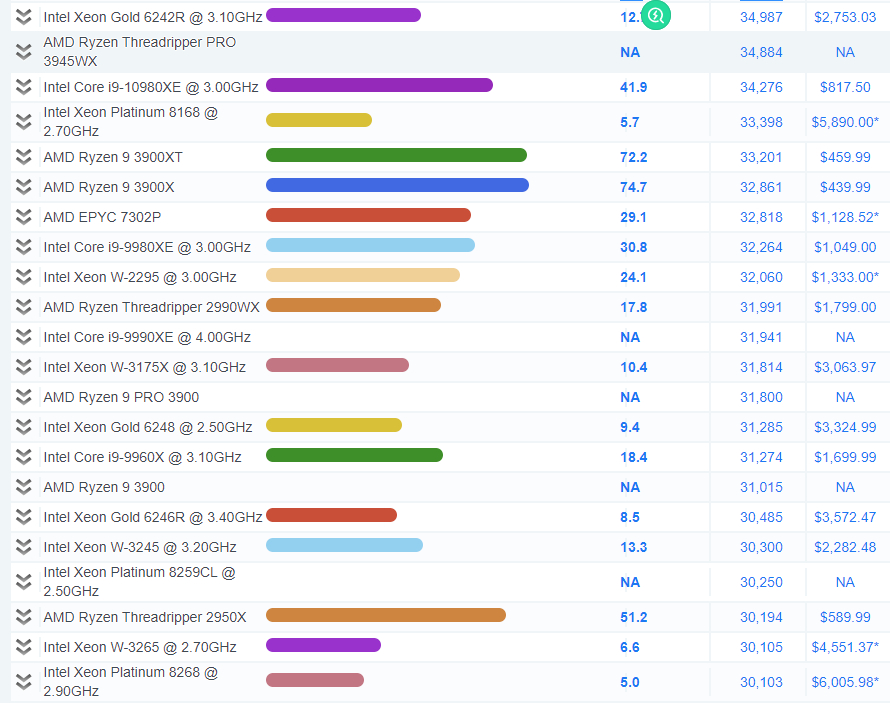Click CPU mark 31,941
This screenshot has height=703, width=890.
(x=761, y=338)
